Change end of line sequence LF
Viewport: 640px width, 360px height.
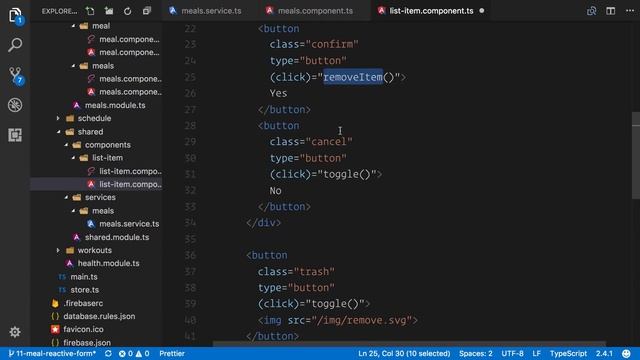click(536, 353)
